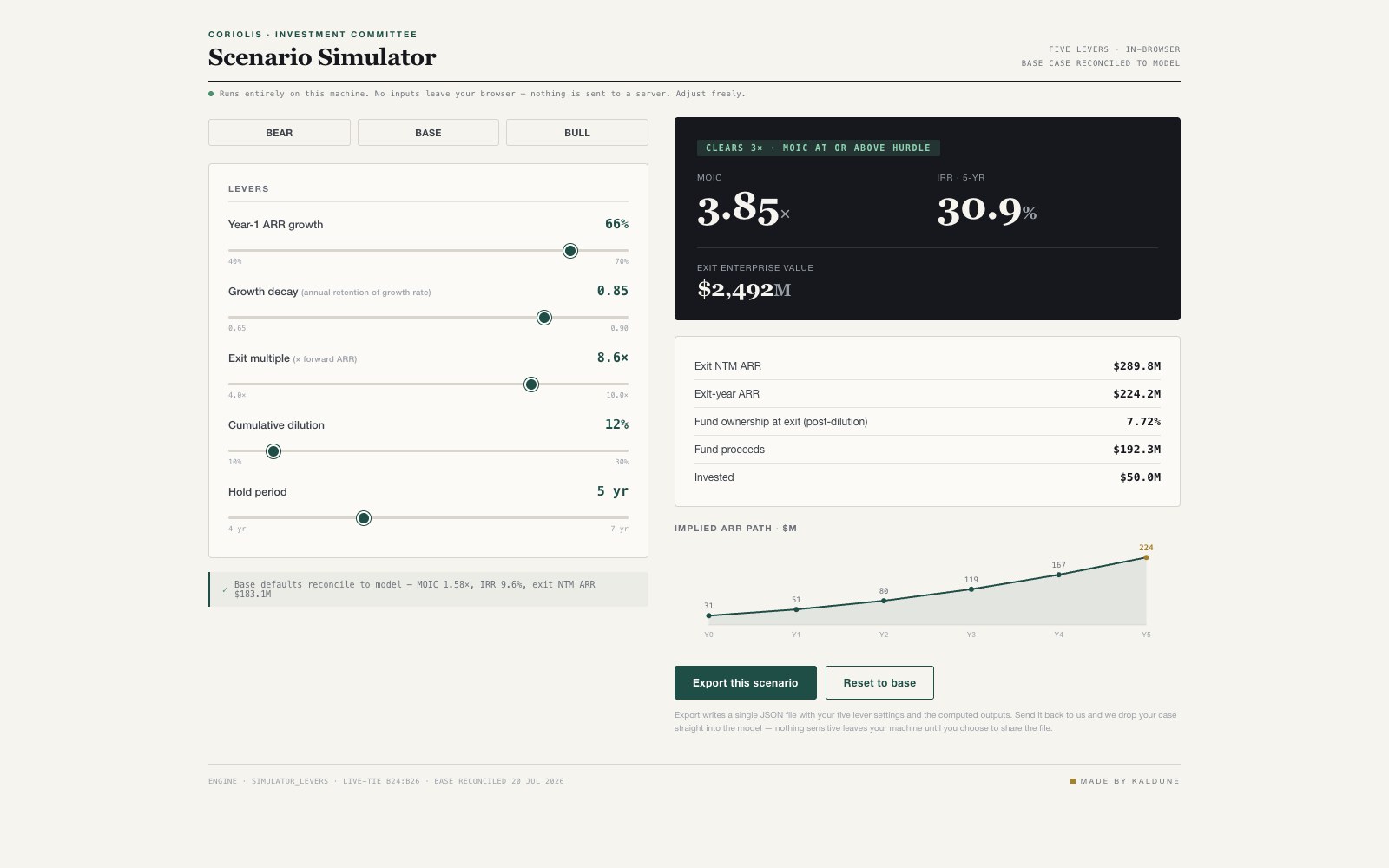The image size is (1389, 868).
Task: Click the Exit NTM ARR value $289.8M
Action: click(1136, 366)
